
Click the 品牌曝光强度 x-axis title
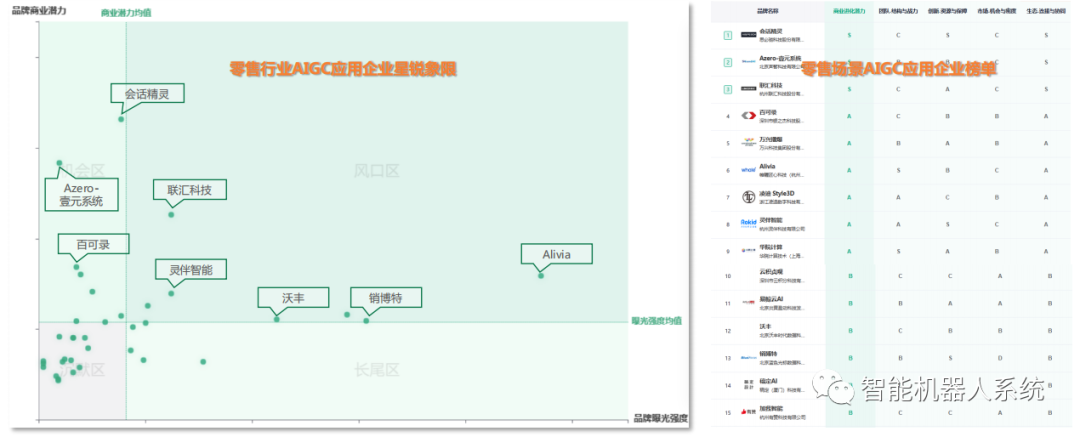661,418
